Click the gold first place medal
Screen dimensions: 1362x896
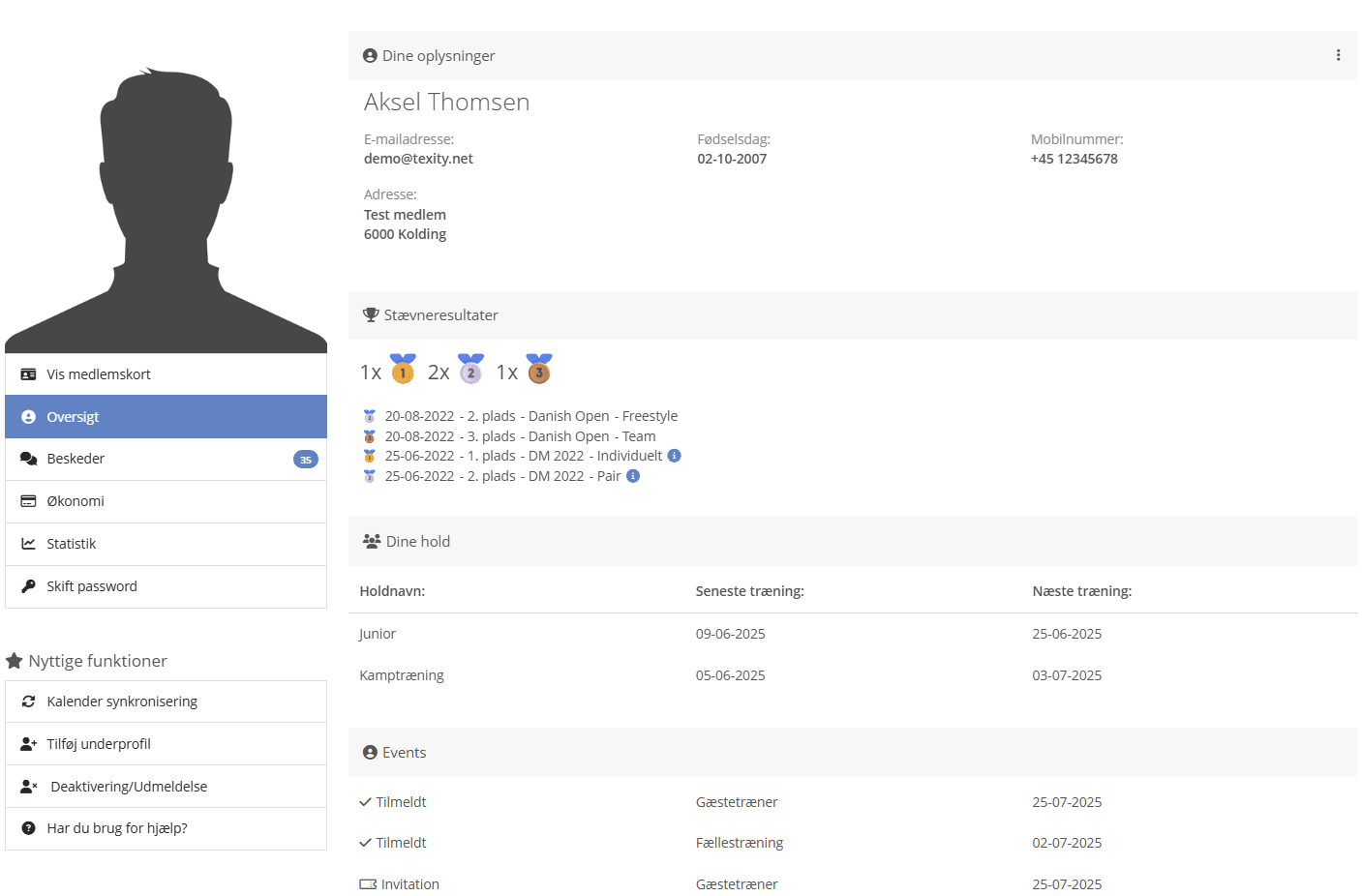tap(403, 369)
